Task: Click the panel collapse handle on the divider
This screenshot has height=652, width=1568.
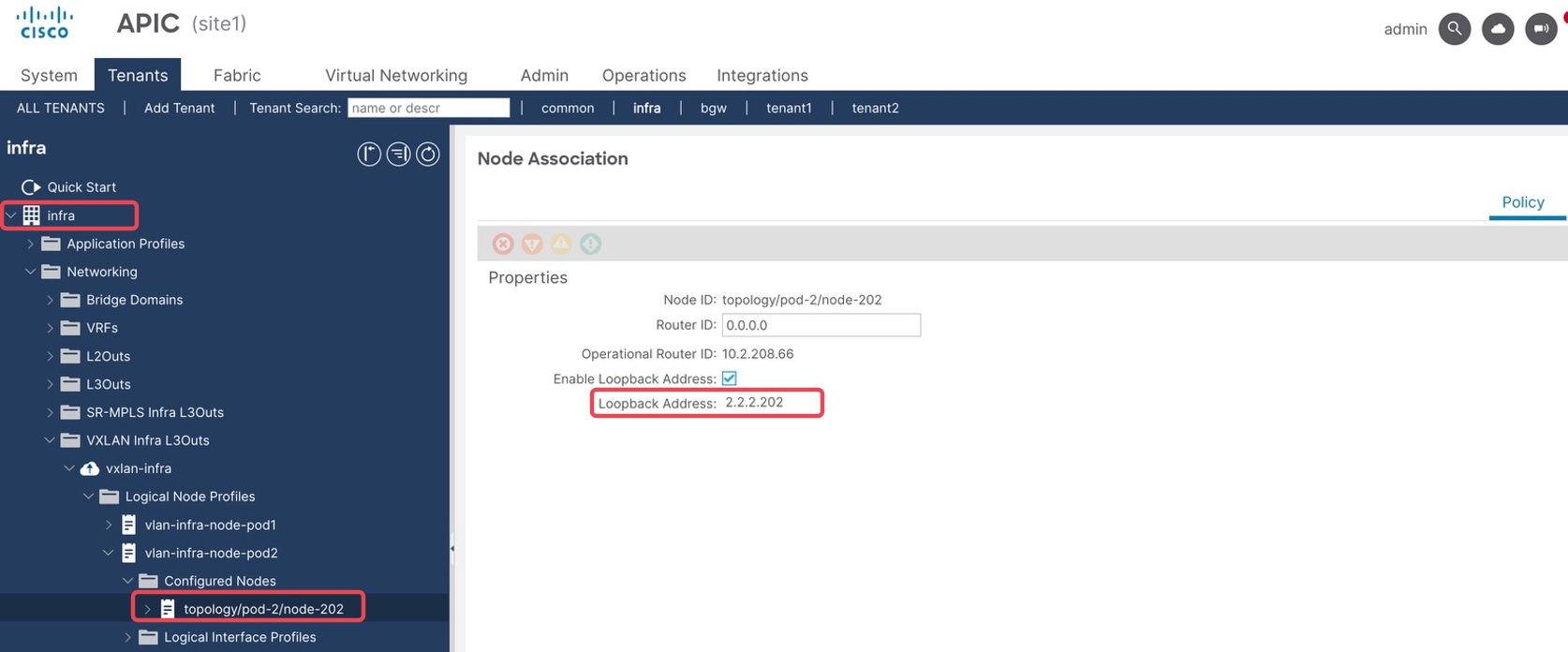Action: click(x=452, y=548)
